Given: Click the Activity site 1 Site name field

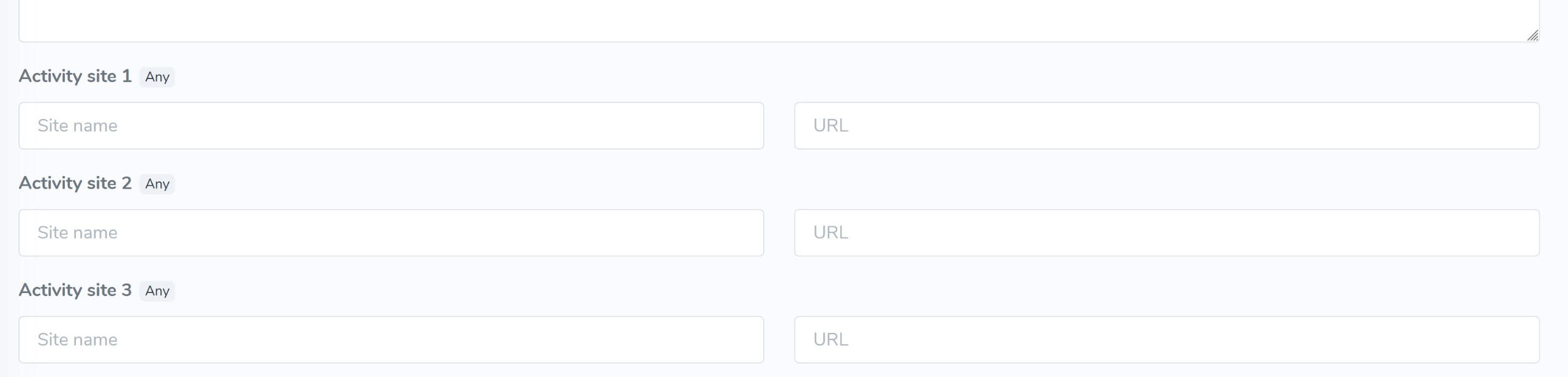Looking at the screenshot, I should [x=391, y=126].
